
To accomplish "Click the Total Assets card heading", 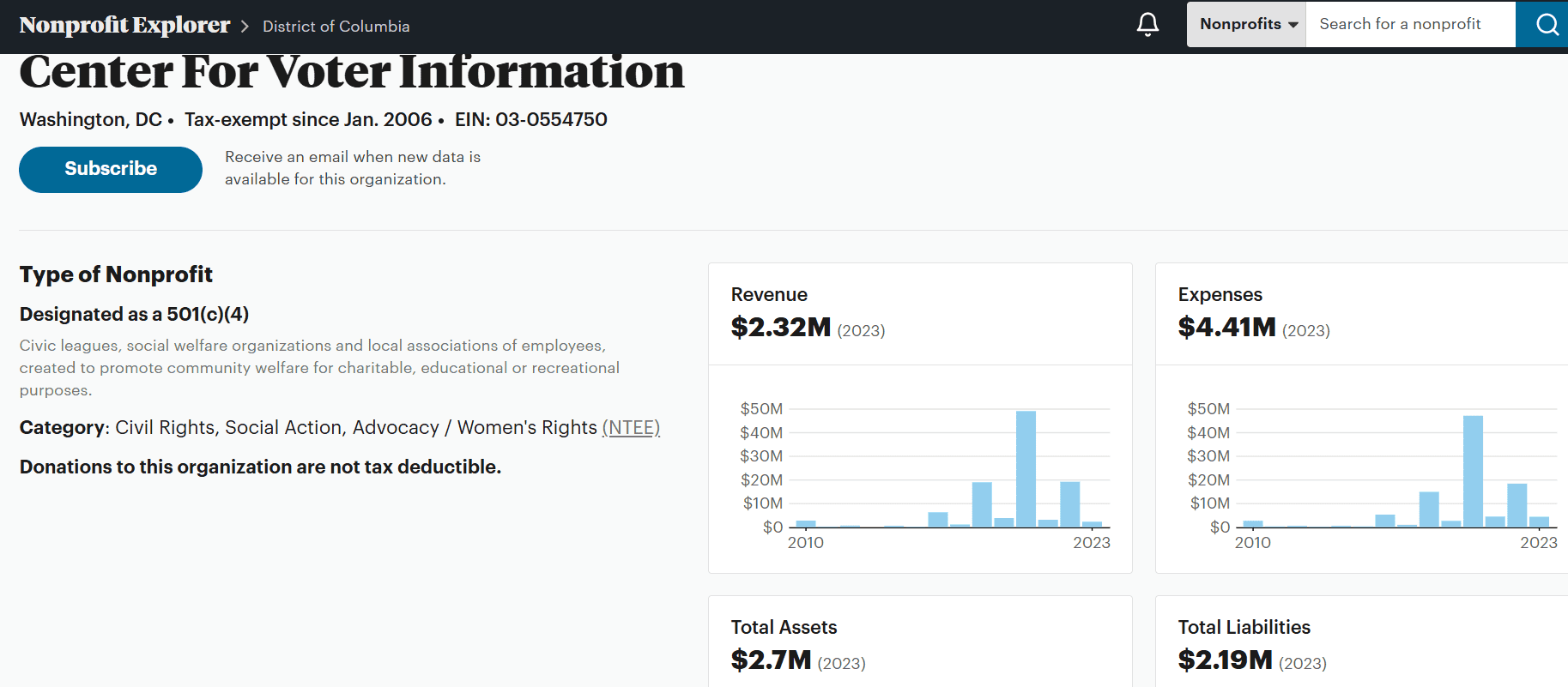I will [x=784, y=627].
